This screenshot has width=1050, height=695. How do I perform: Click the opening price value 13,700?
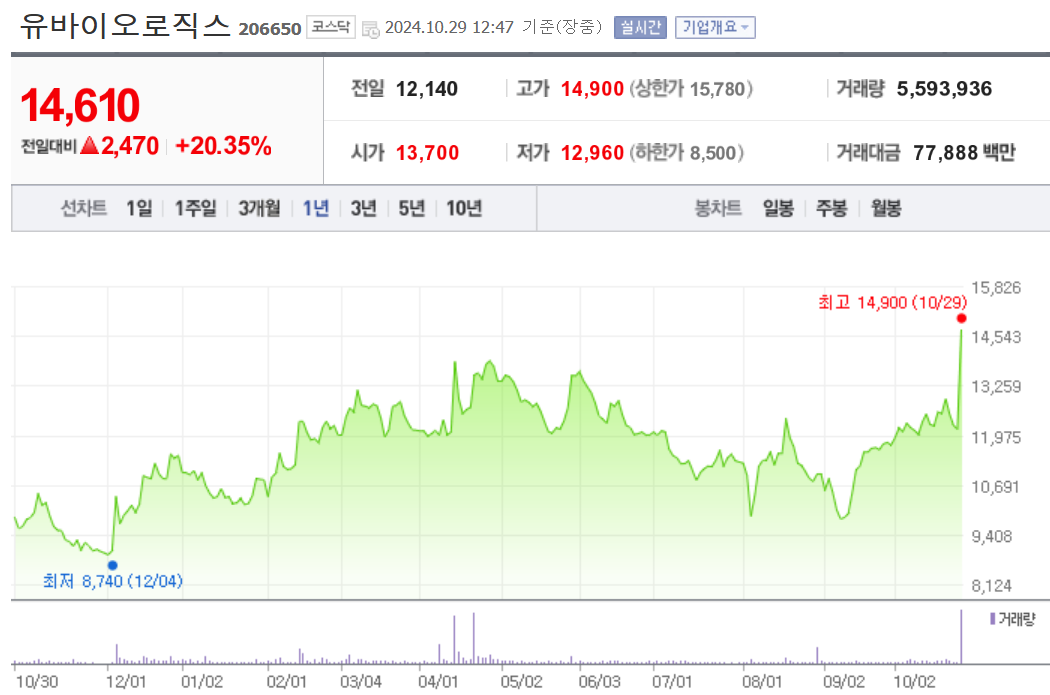(x=427, y=153)
